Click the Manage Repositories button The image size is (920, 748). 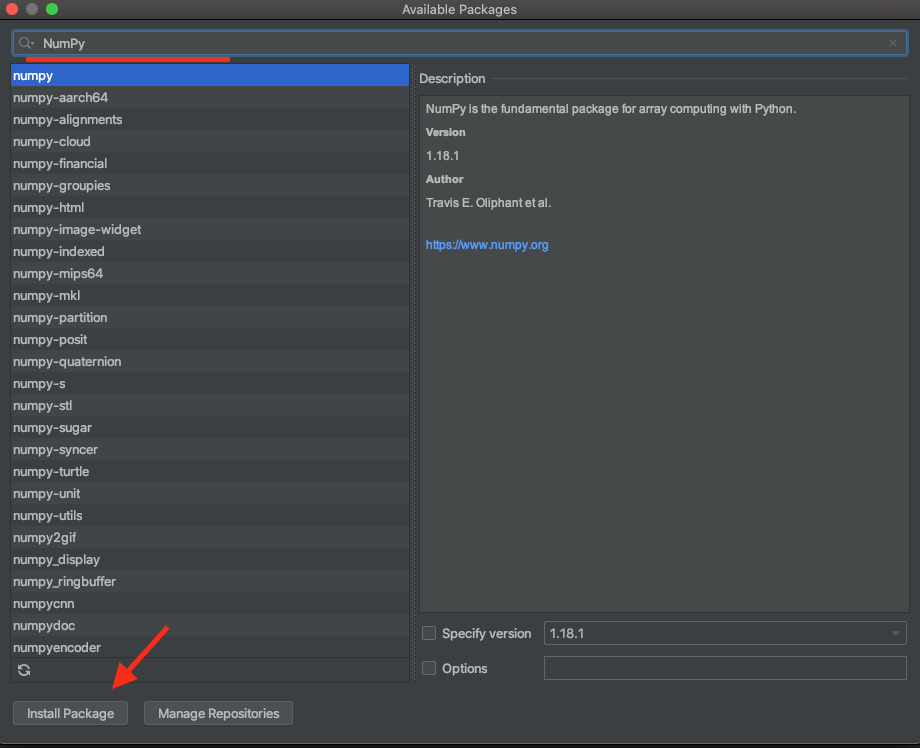click(218, 713)
